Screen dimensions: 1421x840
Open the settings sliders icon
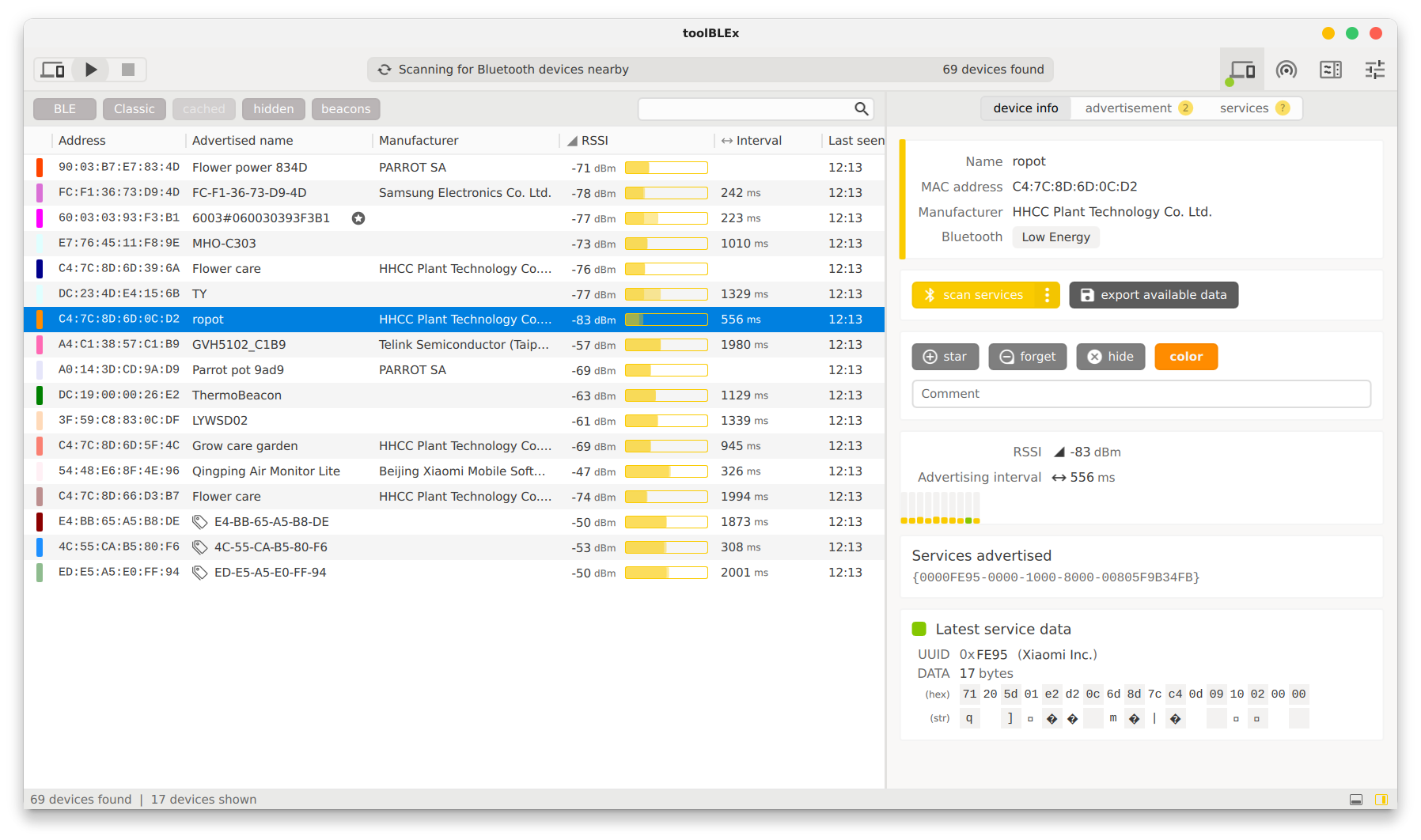click(1375, 70)
